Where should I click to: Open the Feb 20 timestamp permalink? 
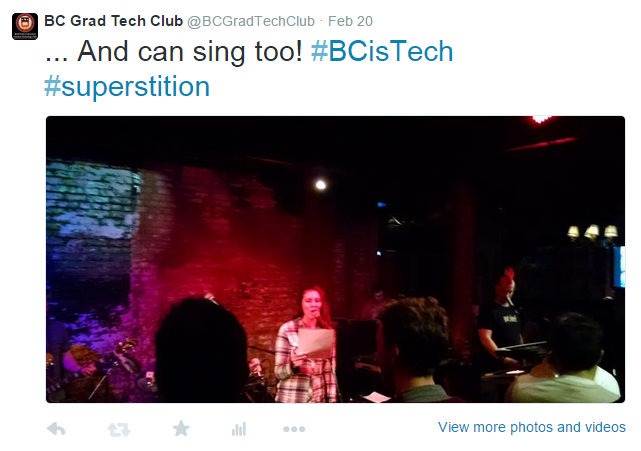[x=350, y=20]
